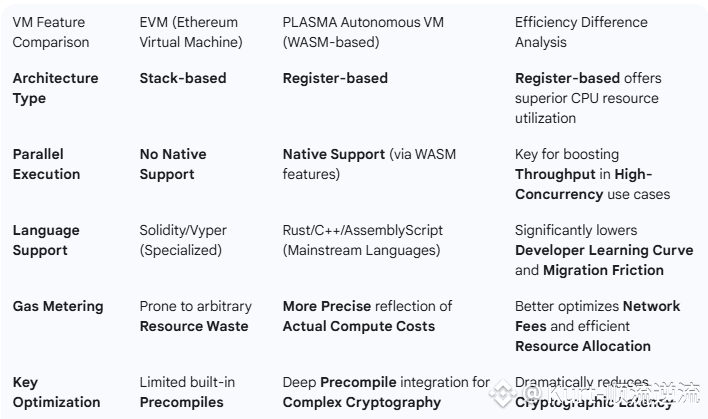
Task: Select the "No Native Support" cell
Action: [x=173, y=164]
